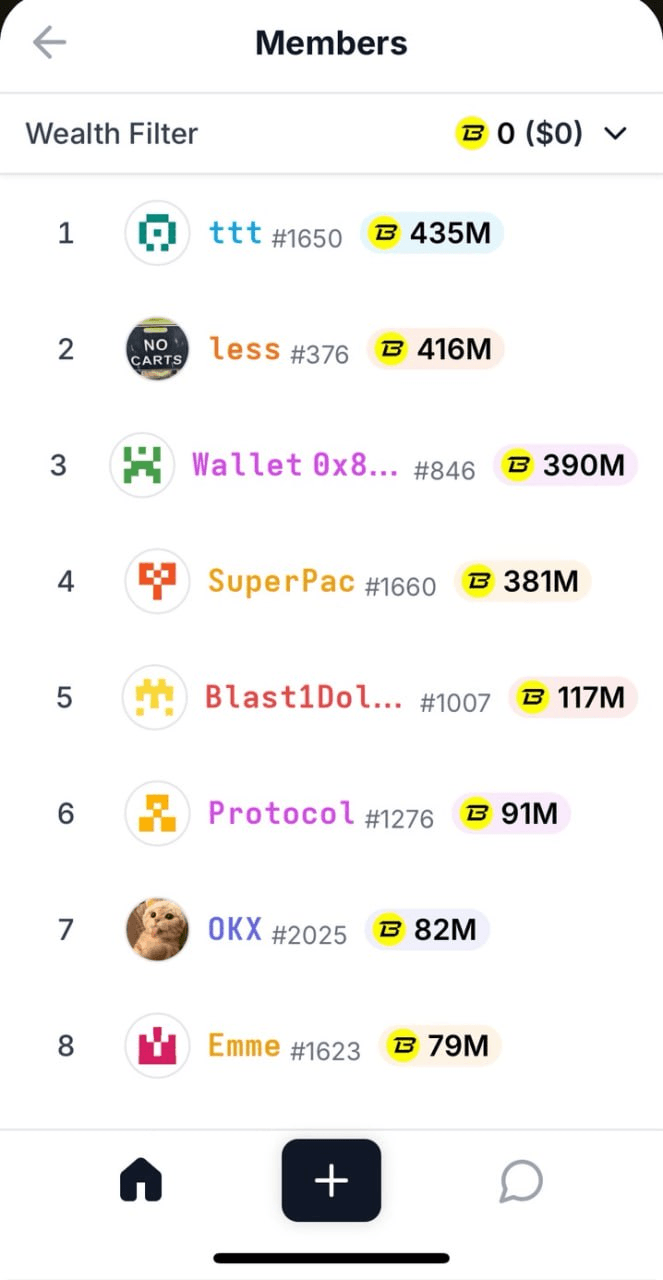Select the Wealth Filter label

pos(112,133)
